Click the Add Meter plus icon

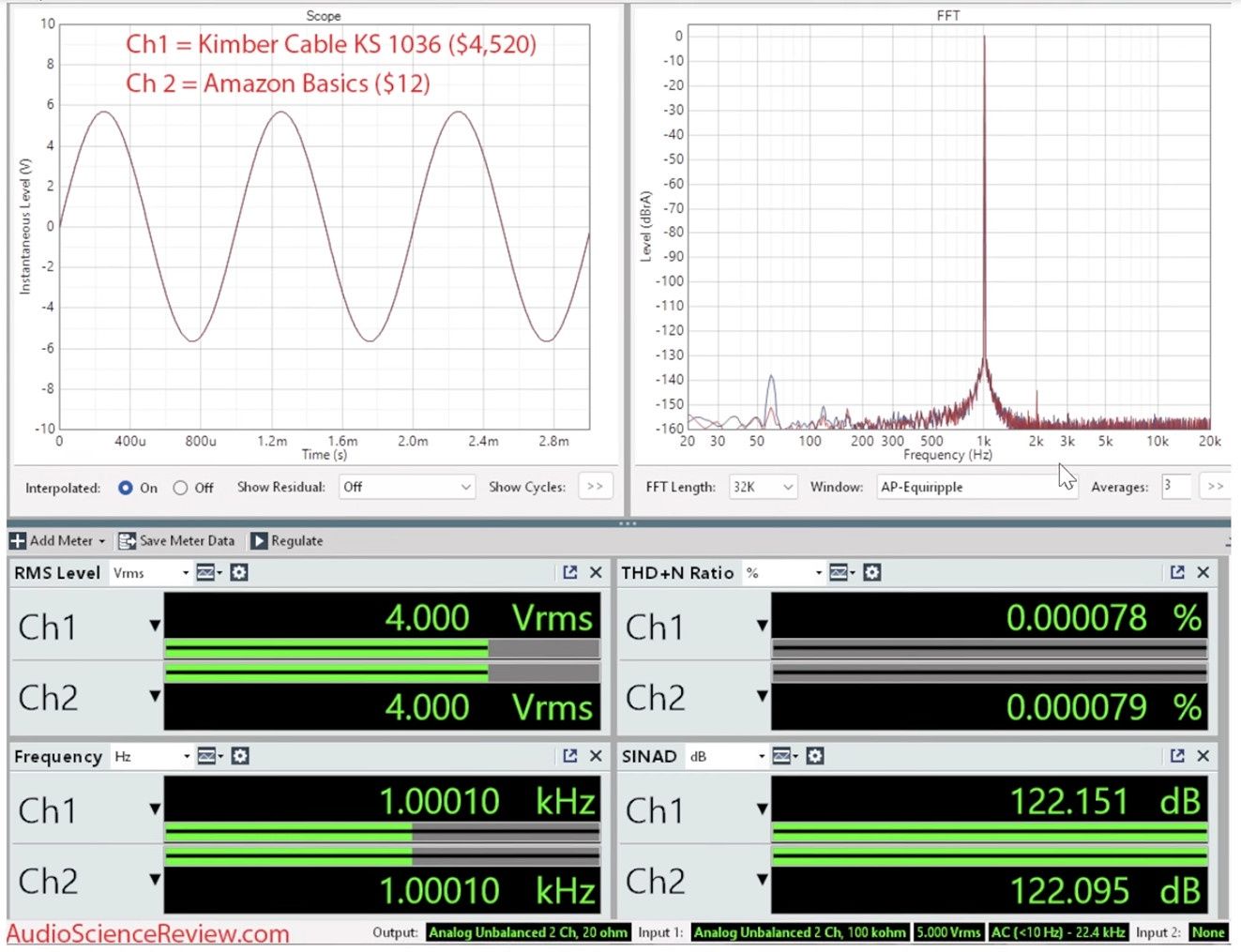18,541
